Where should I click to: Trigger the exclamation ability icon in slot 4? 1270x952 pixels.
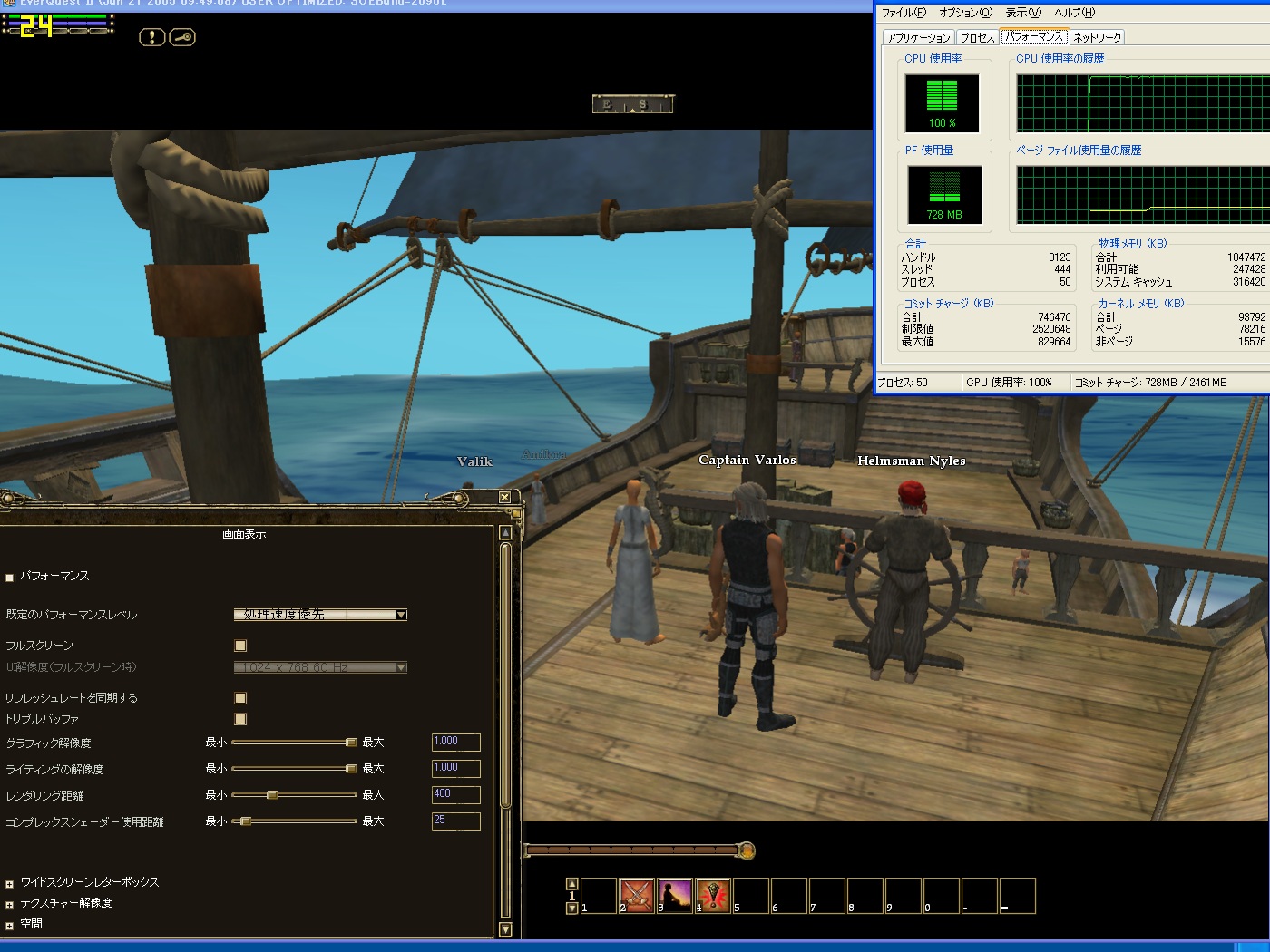713,895
